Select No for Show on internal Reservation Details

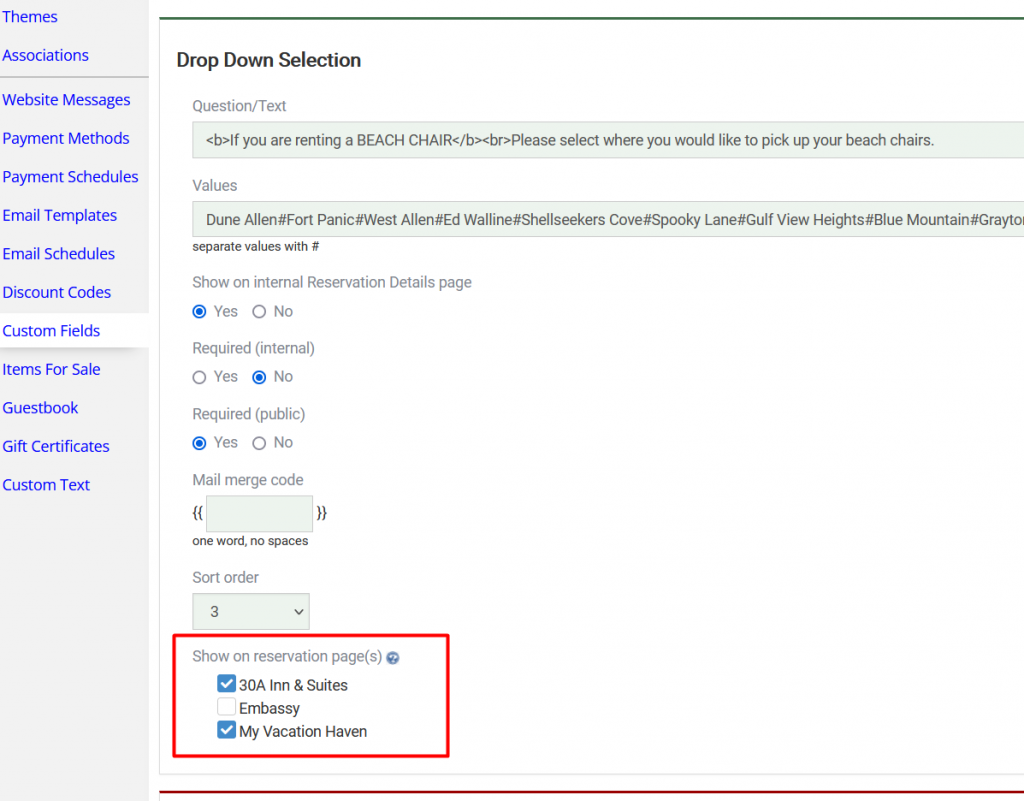pyautogui.click(x=260, y=312)
